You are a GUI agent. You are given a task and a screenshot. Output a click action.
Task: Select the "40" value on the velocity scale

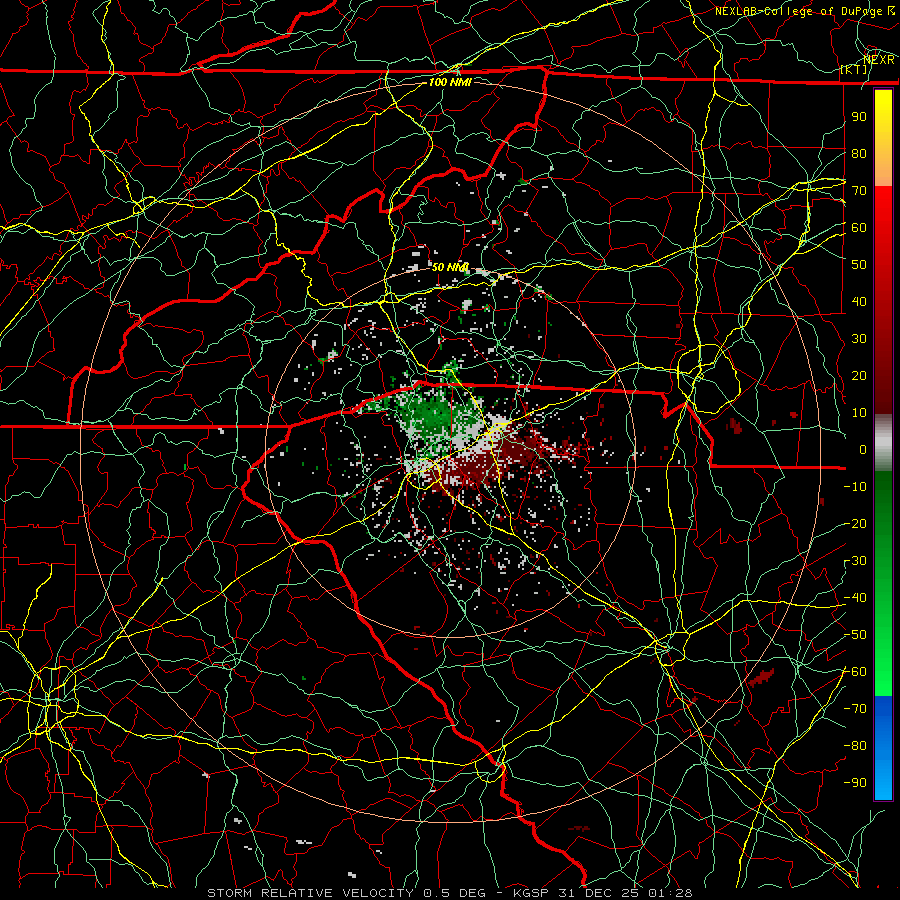point(859,301)
